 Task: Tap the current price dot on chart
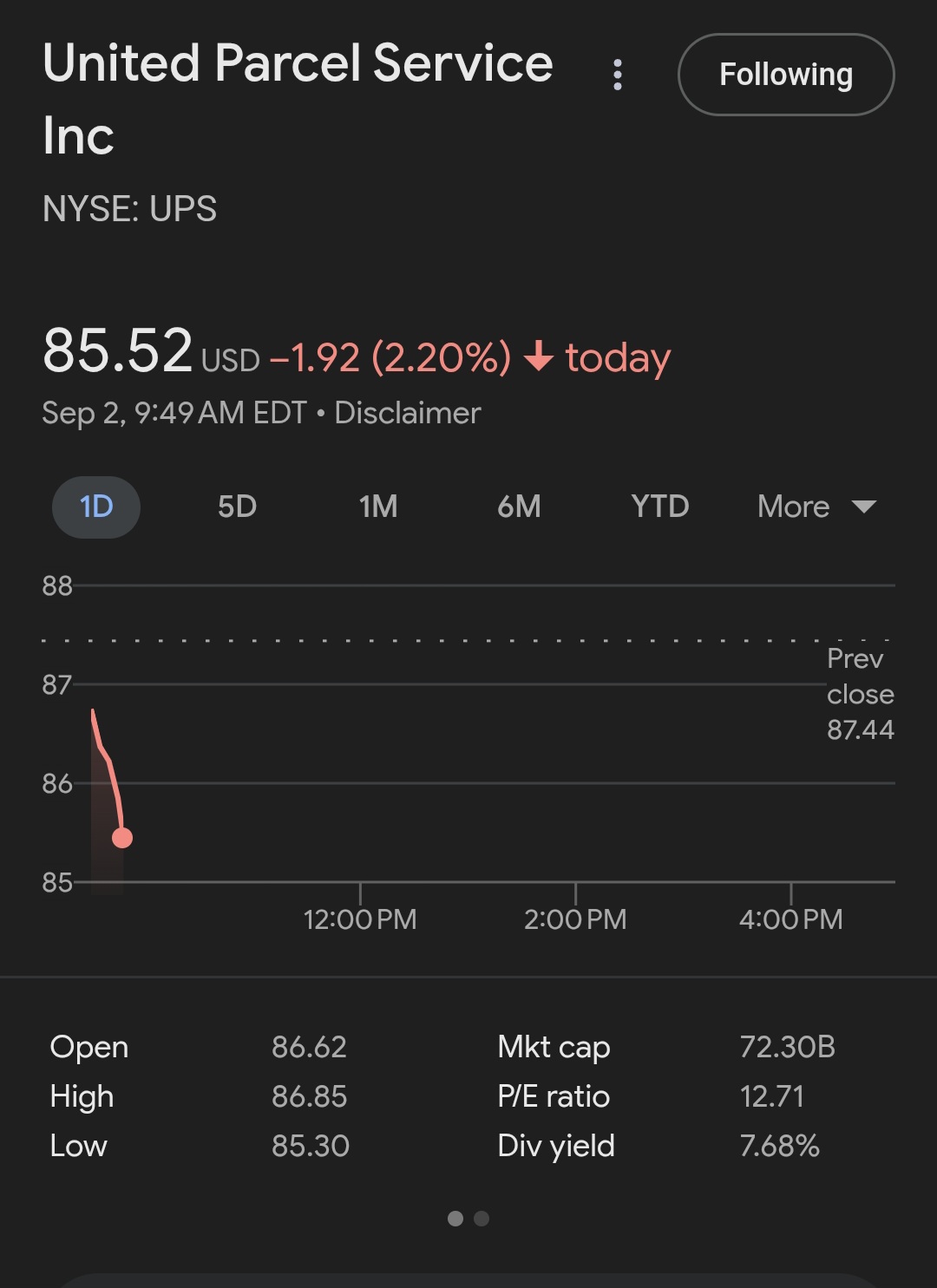point(122,838)
